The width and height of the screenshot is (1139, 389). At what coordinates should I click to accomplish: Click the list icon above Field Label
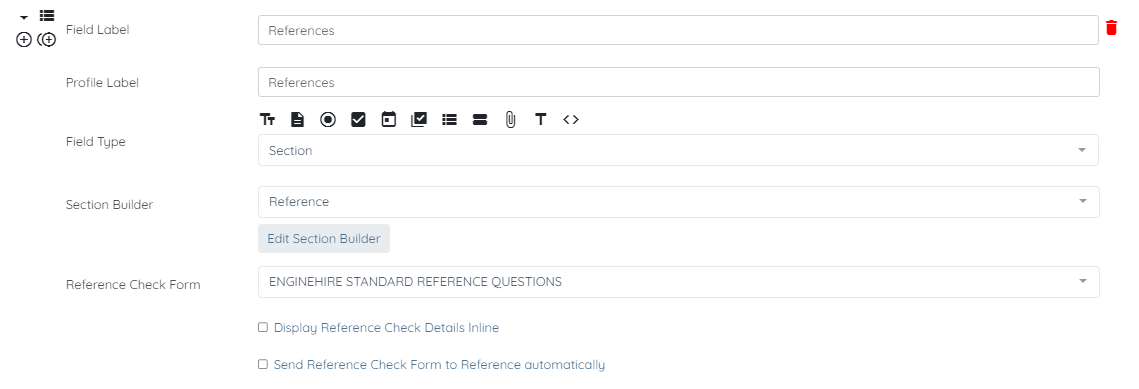pyautogui.click(x=47, y=15)
